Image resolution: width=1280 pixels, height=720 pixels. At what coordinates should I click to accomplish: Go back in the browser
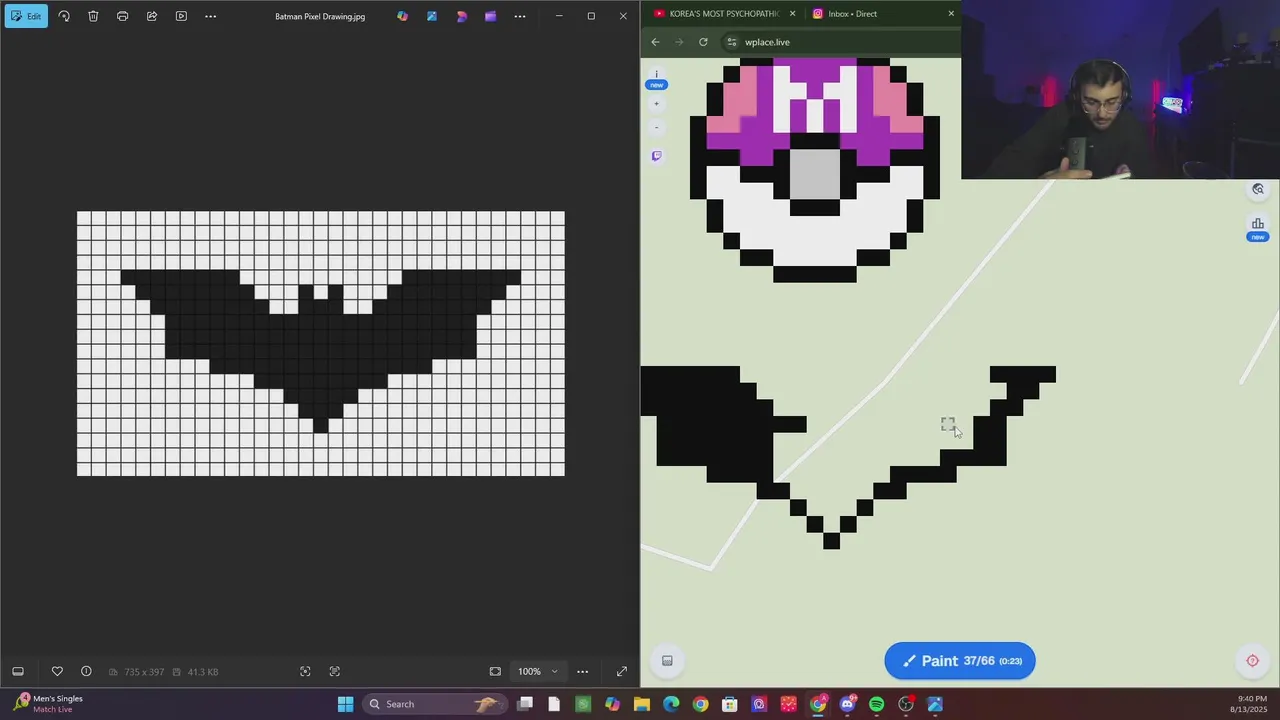coord(655,42)
